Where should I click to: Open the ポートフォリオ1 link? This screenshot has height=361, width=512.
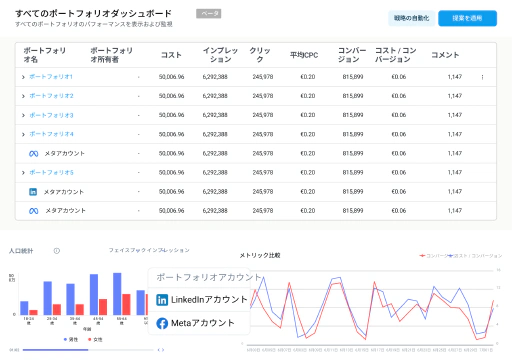click(x=51, y=77)
